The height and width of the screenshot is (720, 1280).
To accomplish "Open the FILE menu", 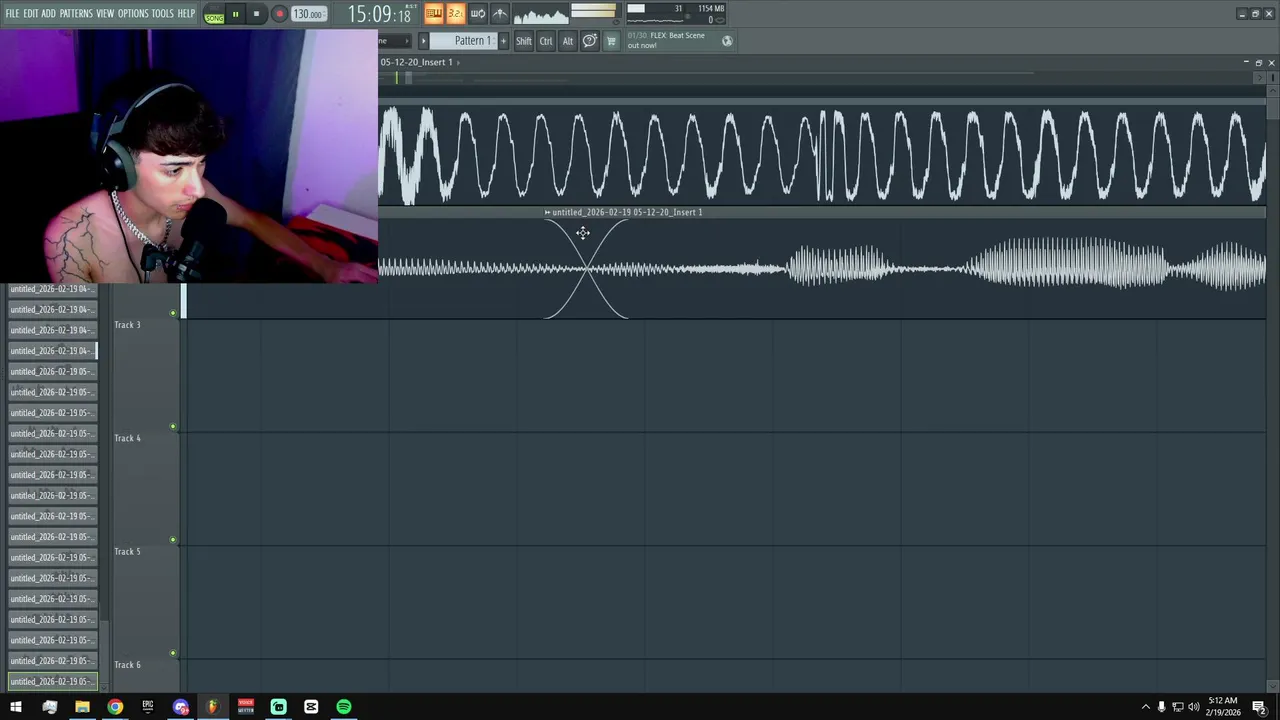I will (x=13, y=14).
